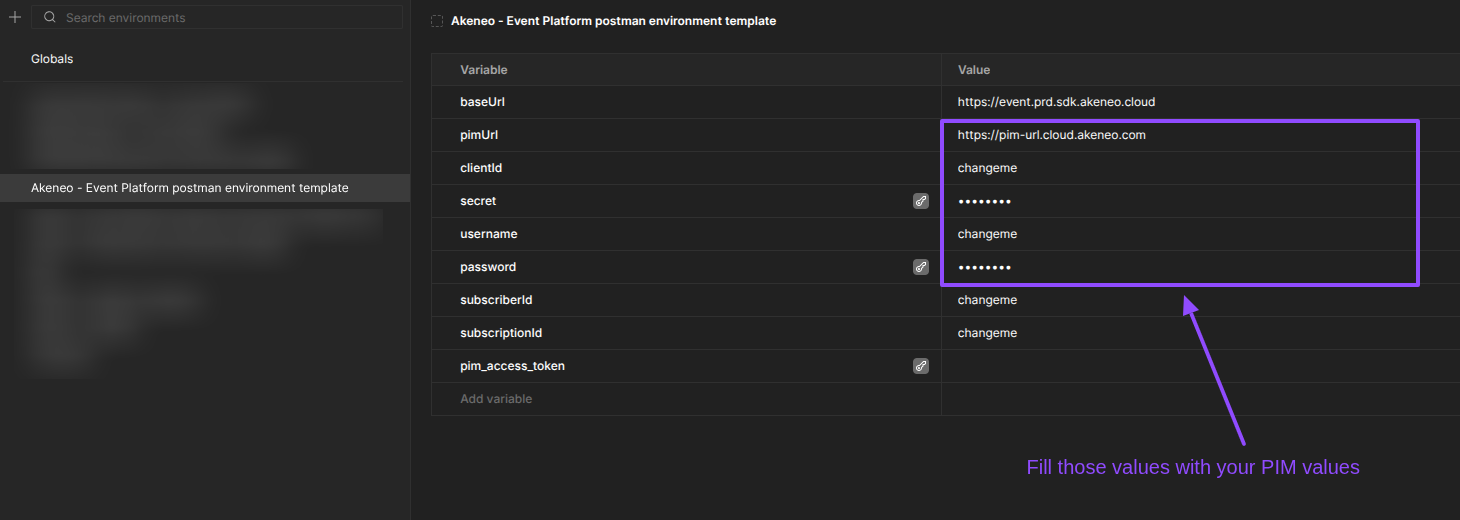Edit the pimUrl value field
The image size is (1460, 520).
point(1051,135)
